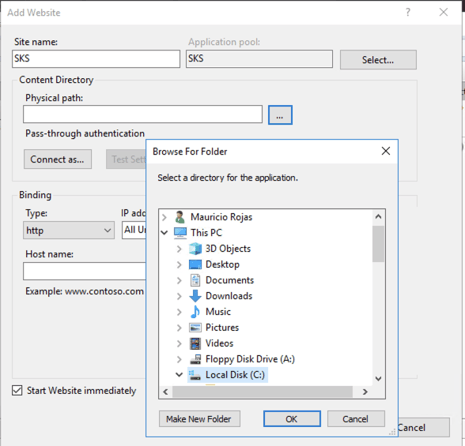Select This PC in folder tree
Viewport: 465px width, 446px height.
click(x=206, y=233)
